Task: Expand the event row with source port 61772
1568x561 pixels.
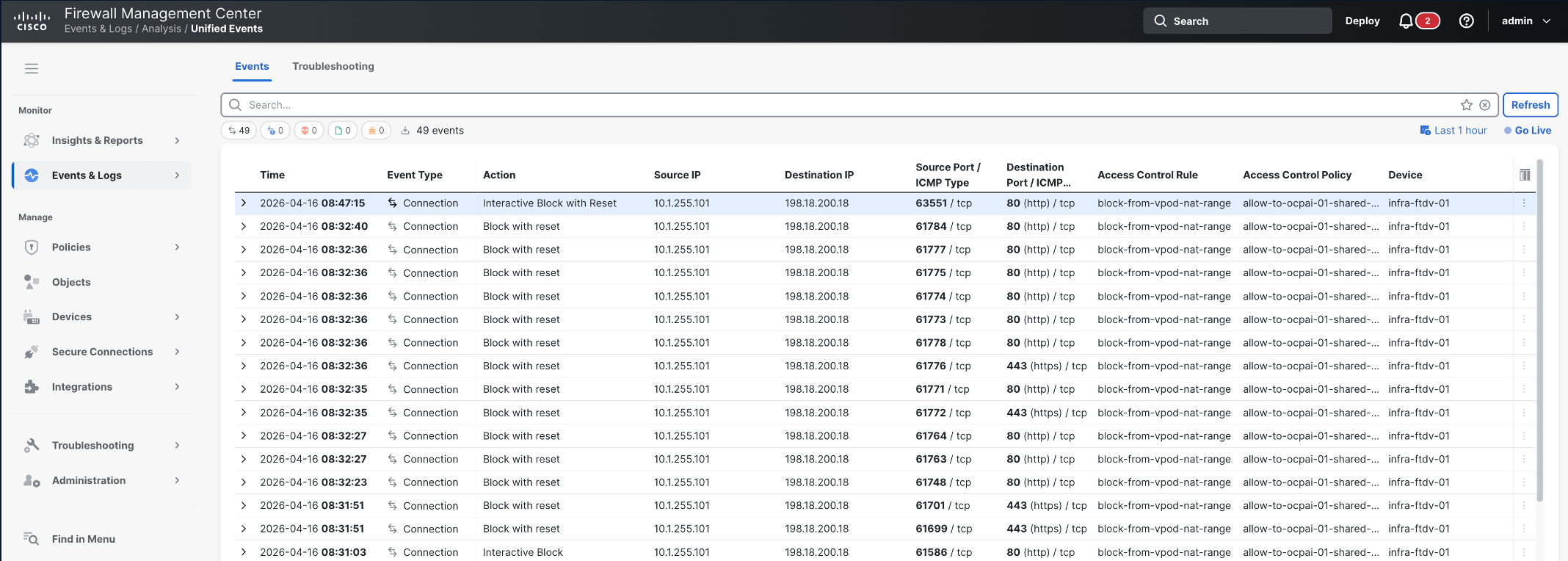Action: point(244,413)
